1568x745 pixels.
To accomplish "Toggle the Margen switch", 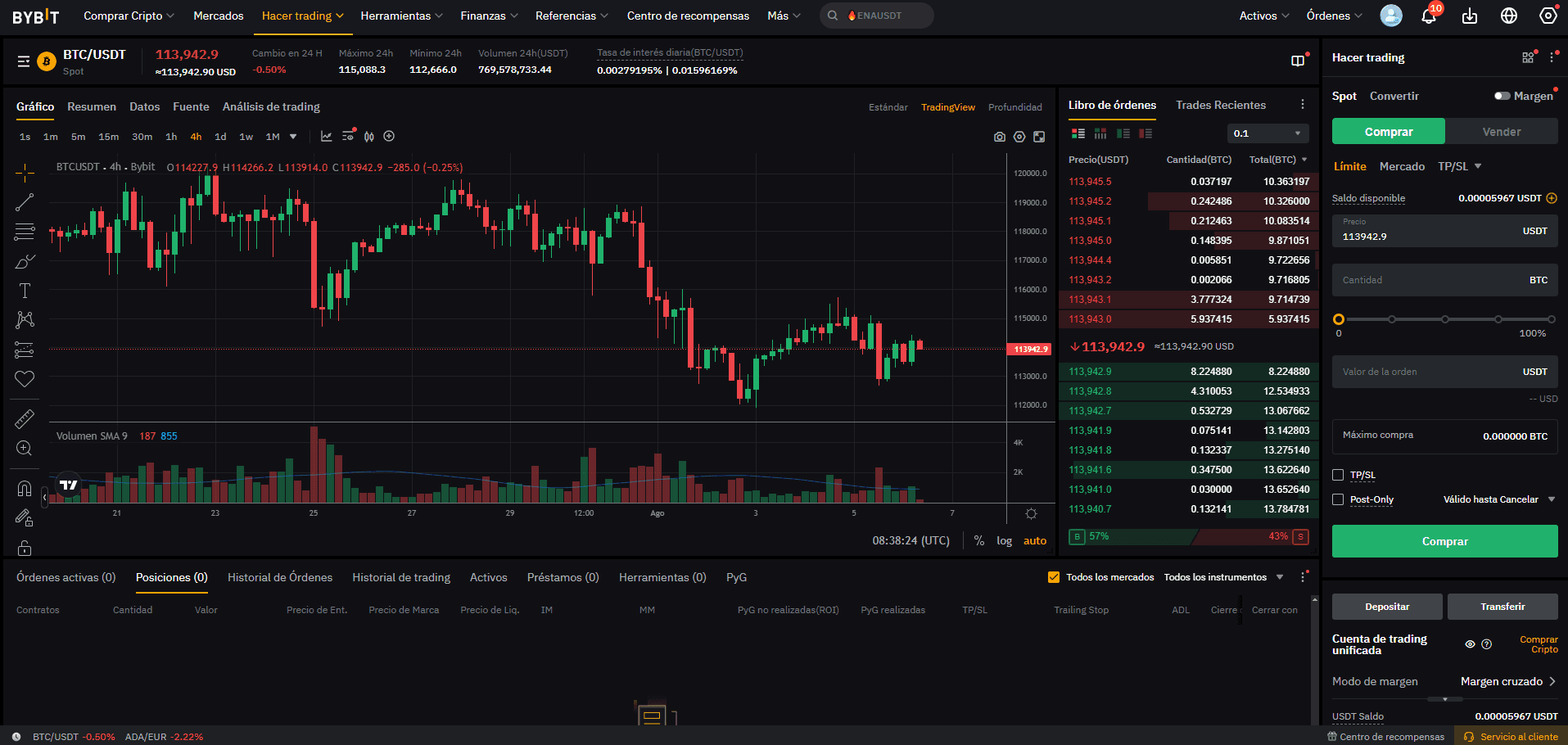I will coord(1502,96).
